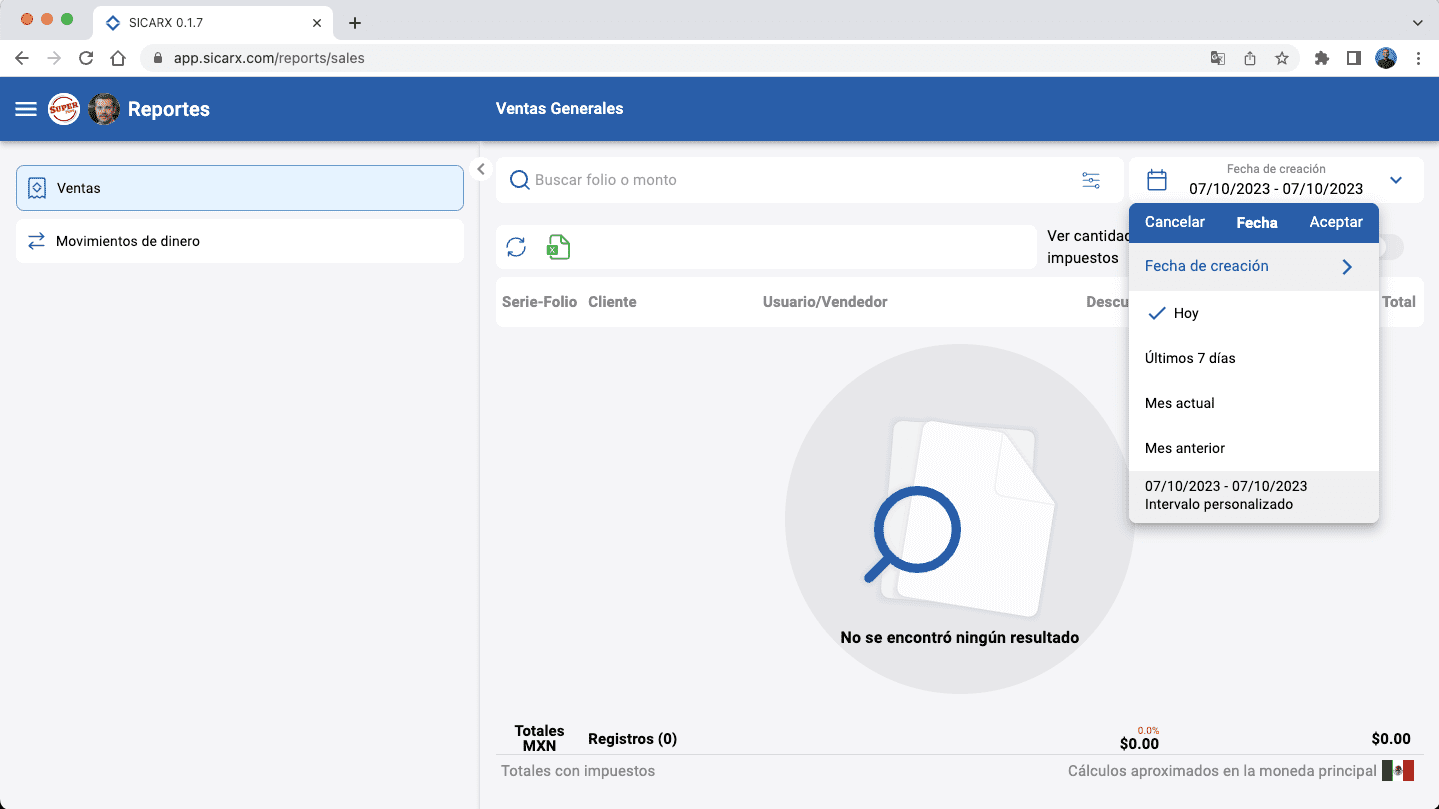Viewport: 1439px width, 809px height.
Task: Bookmark this page with star icon
Action: (x=1282, y=58)
